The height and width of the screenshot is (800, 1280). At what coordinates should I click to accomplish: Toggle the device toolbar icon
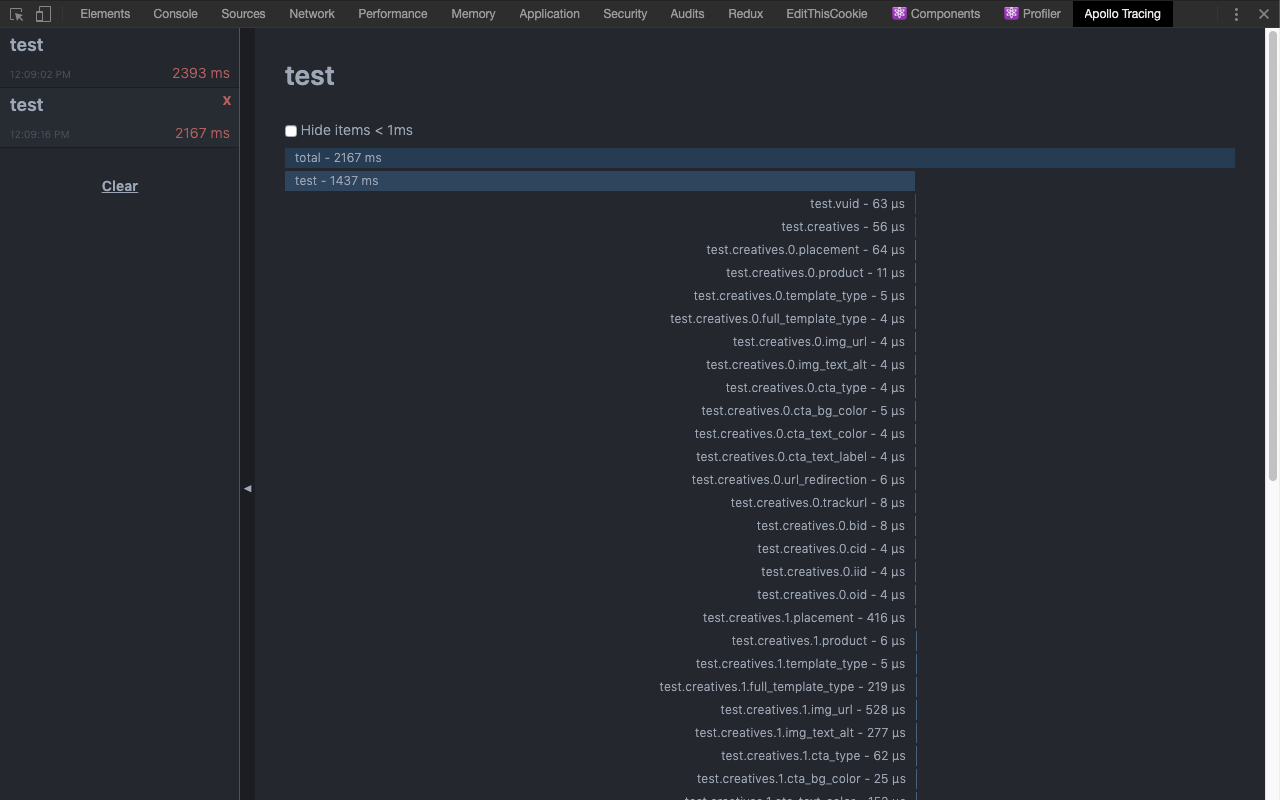coord(43,14)
